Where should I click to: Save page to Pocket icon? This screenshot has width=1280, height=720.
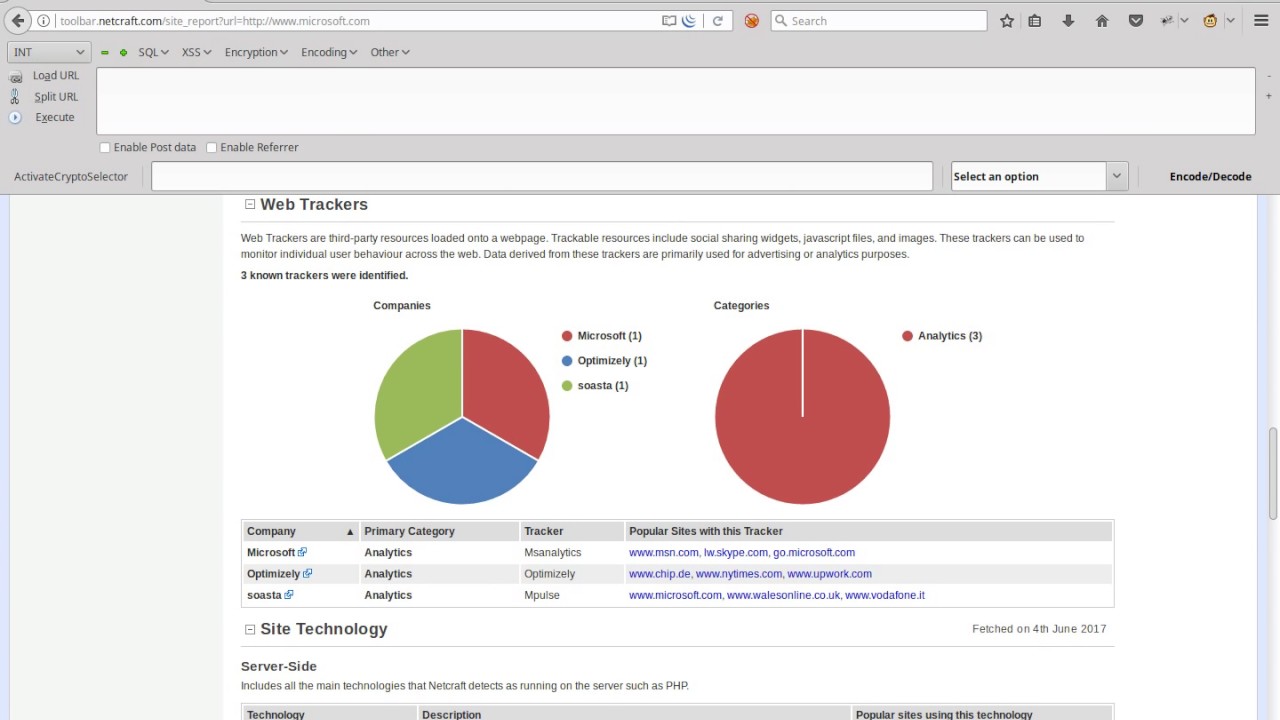pyautogui.click(x=1136, y=21)
